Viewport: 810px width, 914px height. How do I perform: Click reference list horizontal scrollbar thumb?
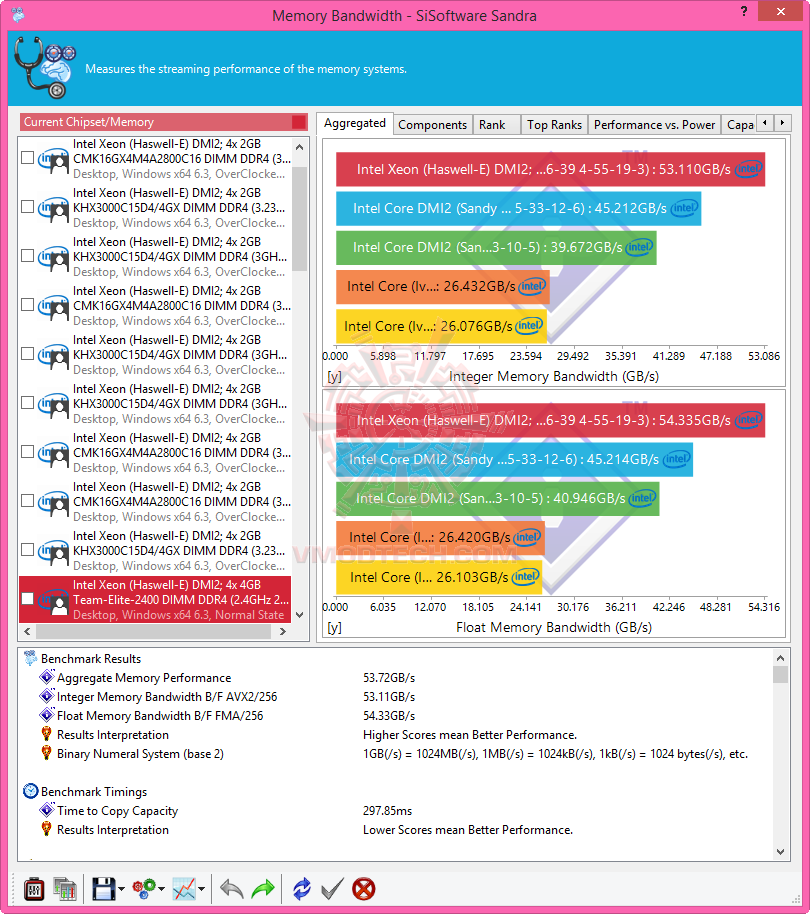click(154, 631)
